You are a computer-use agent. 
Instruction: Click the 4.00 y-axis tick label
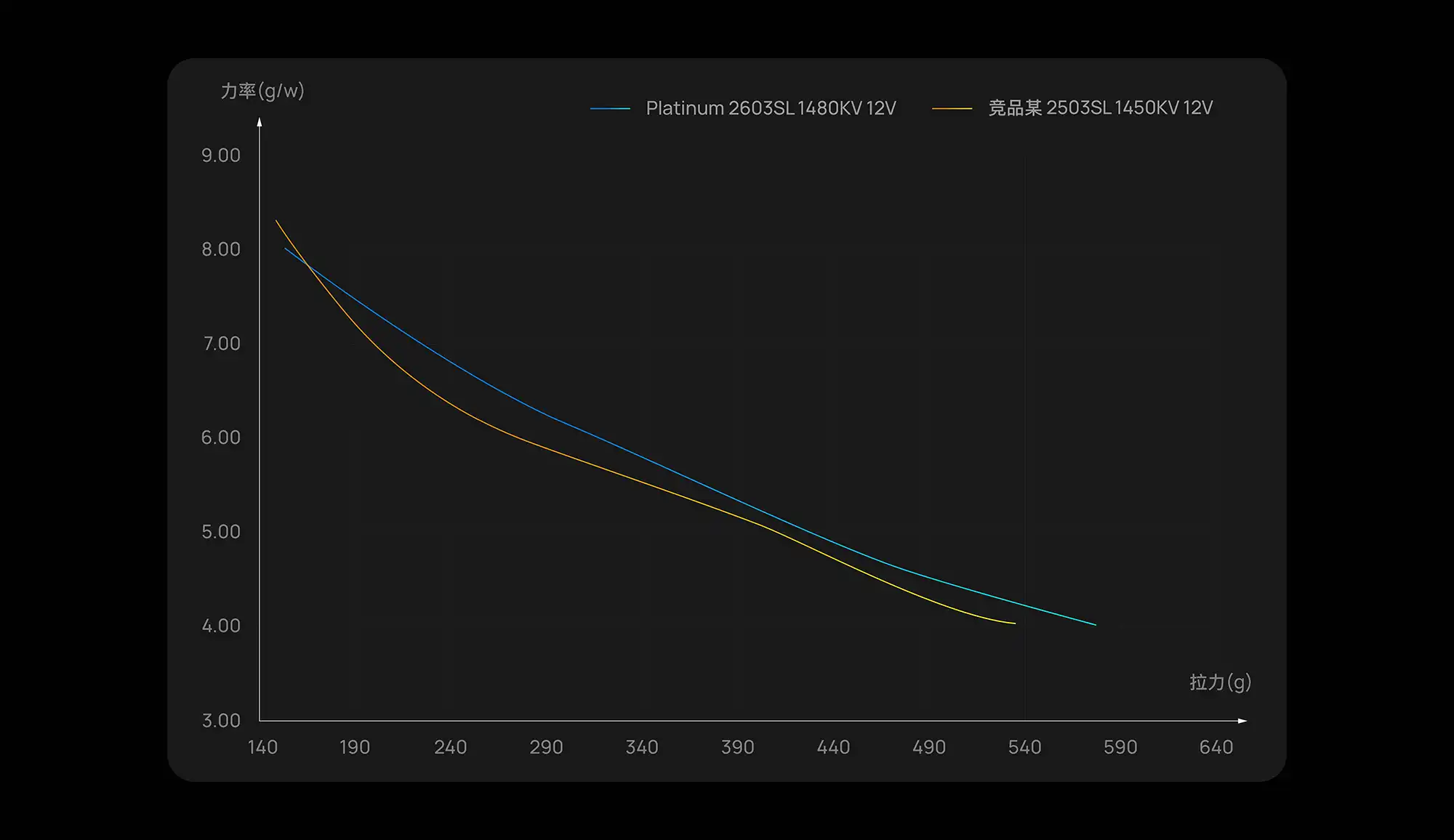click(221, 626)
